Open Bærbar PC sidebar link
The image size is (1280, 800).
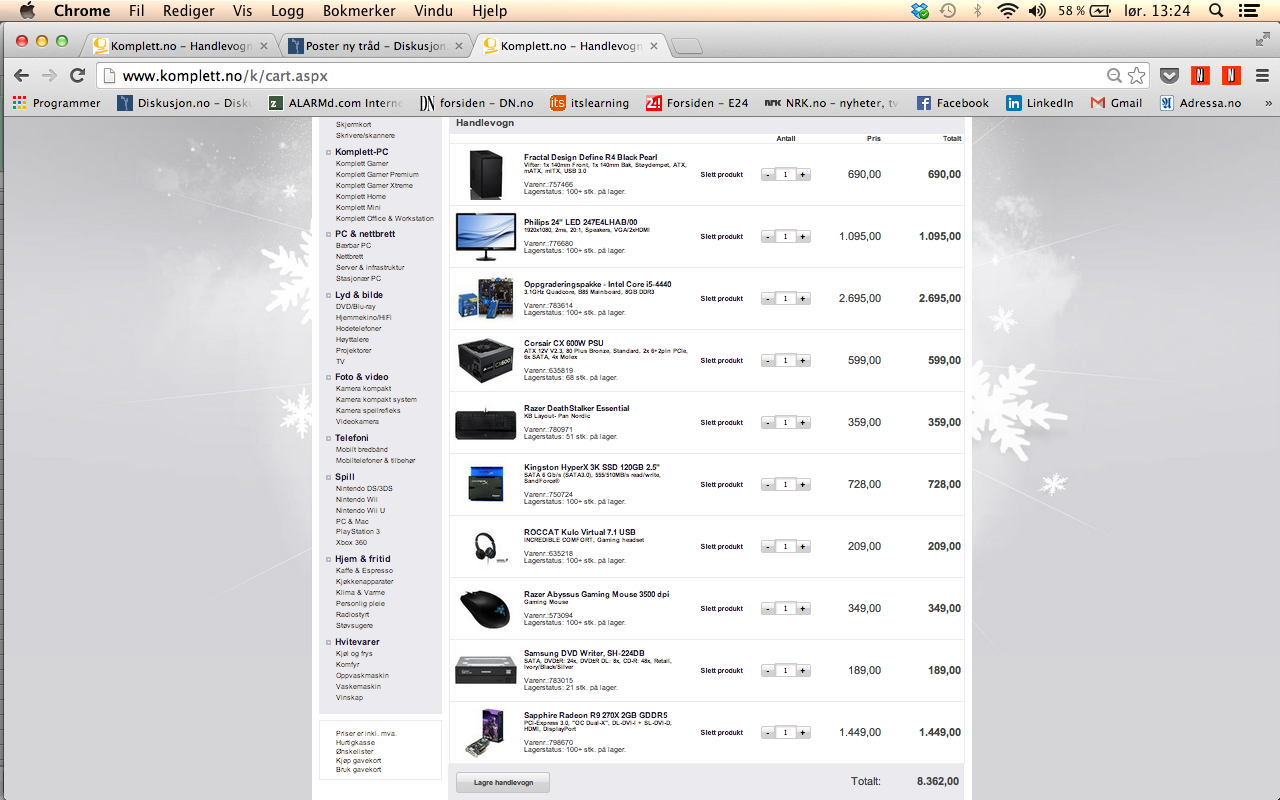click(x=353, y=246)
